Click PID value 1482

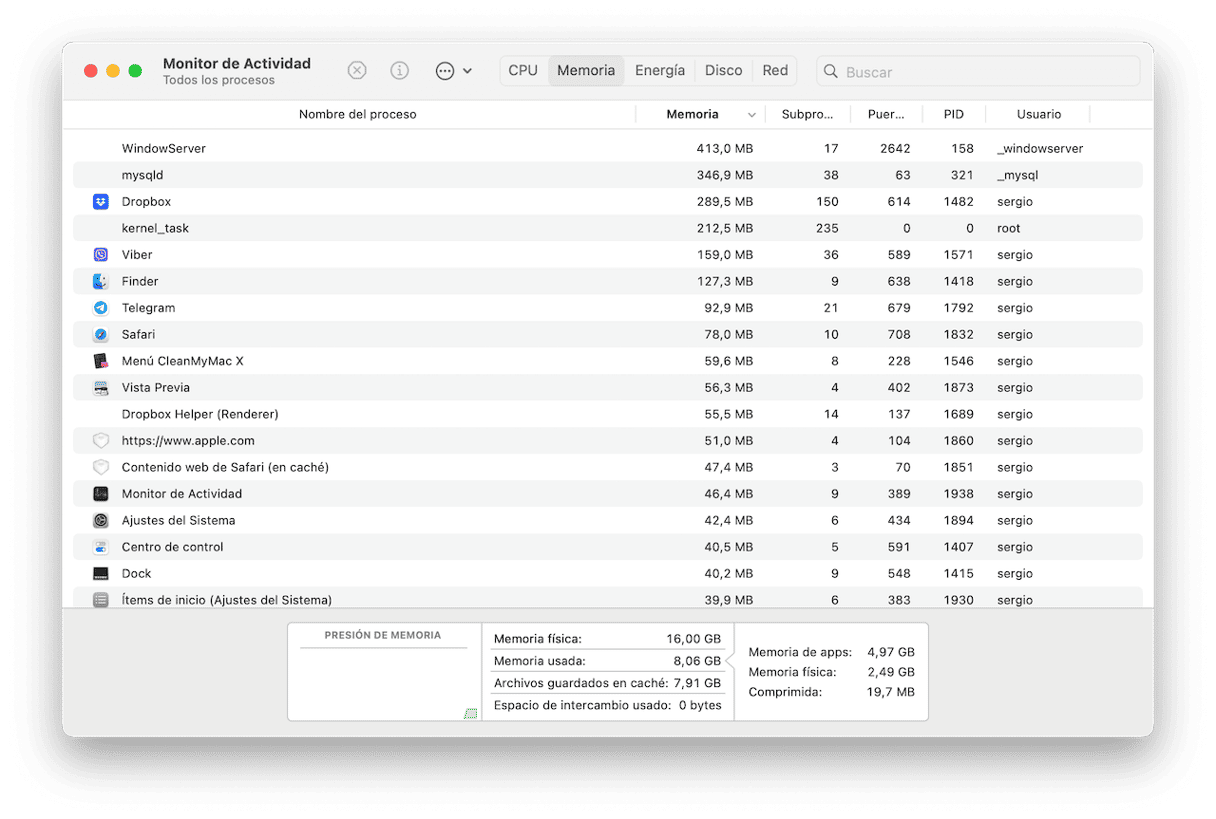[958, 202]
